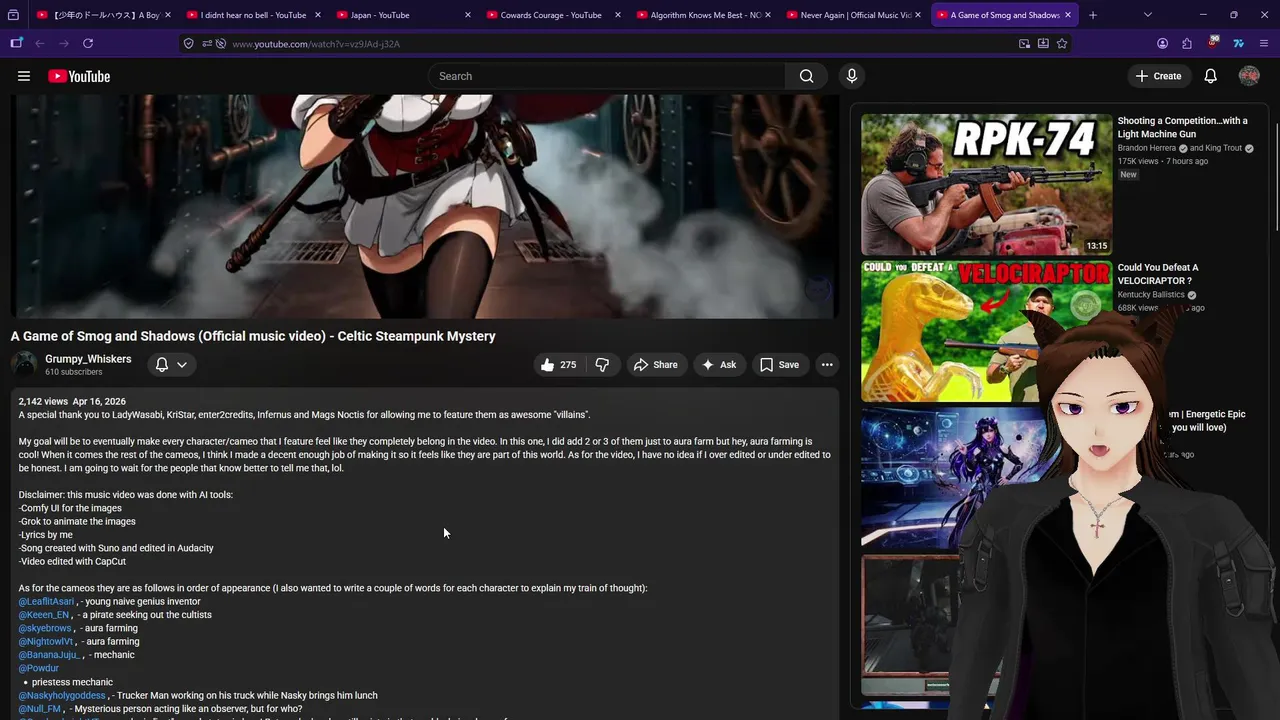
Task: Open the YouTube guide hamburger menu
Action: (x=24, y=76)
